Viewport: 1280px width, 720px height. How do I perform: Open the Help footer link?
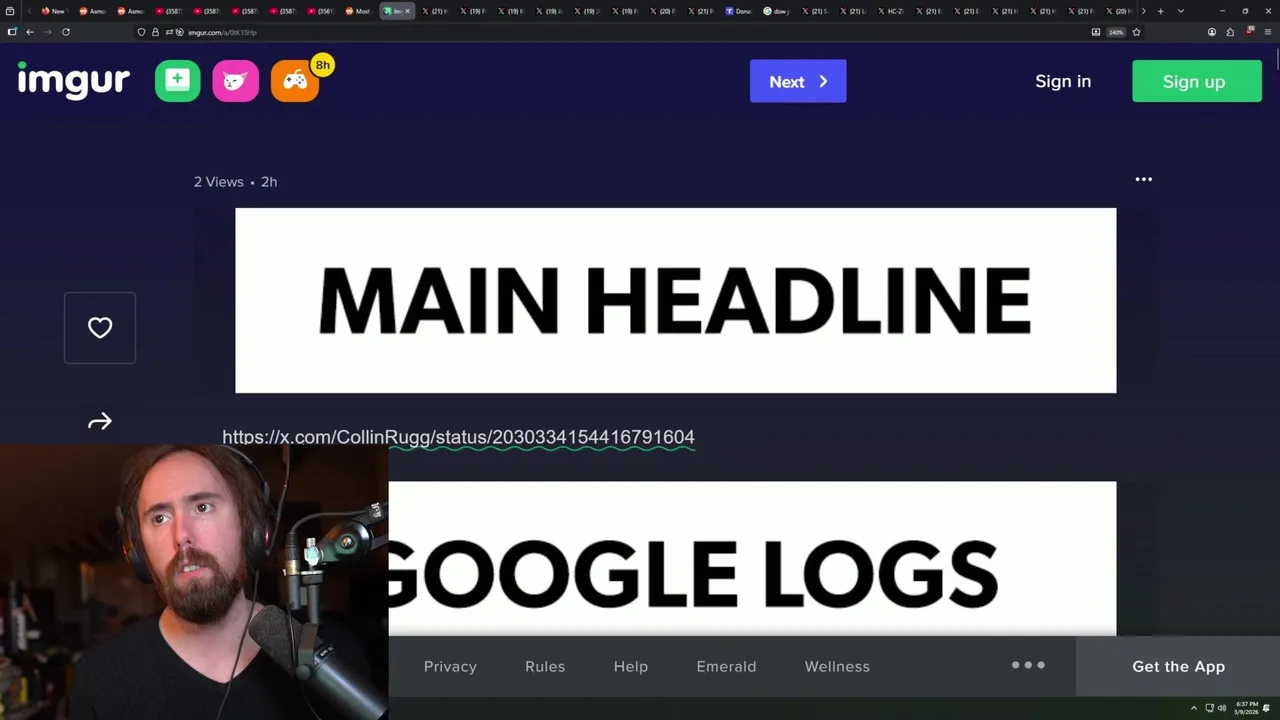(631, 666)
